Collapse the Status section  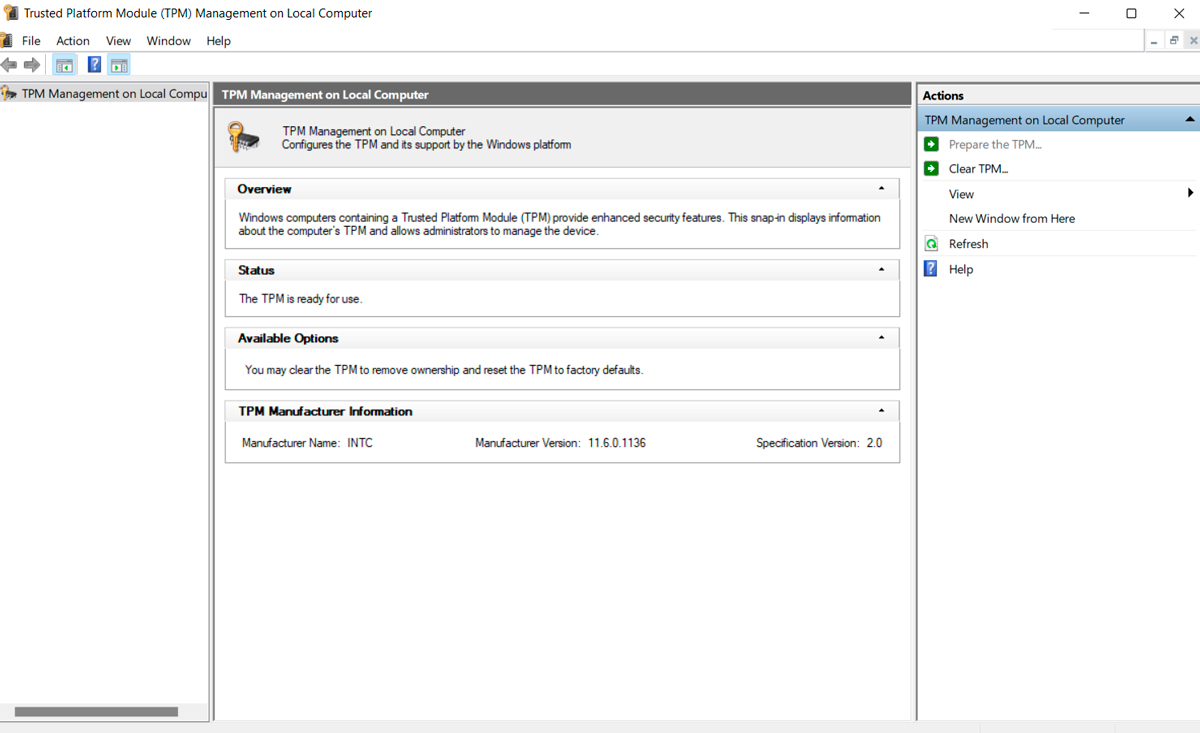click(x=881, y=270)
